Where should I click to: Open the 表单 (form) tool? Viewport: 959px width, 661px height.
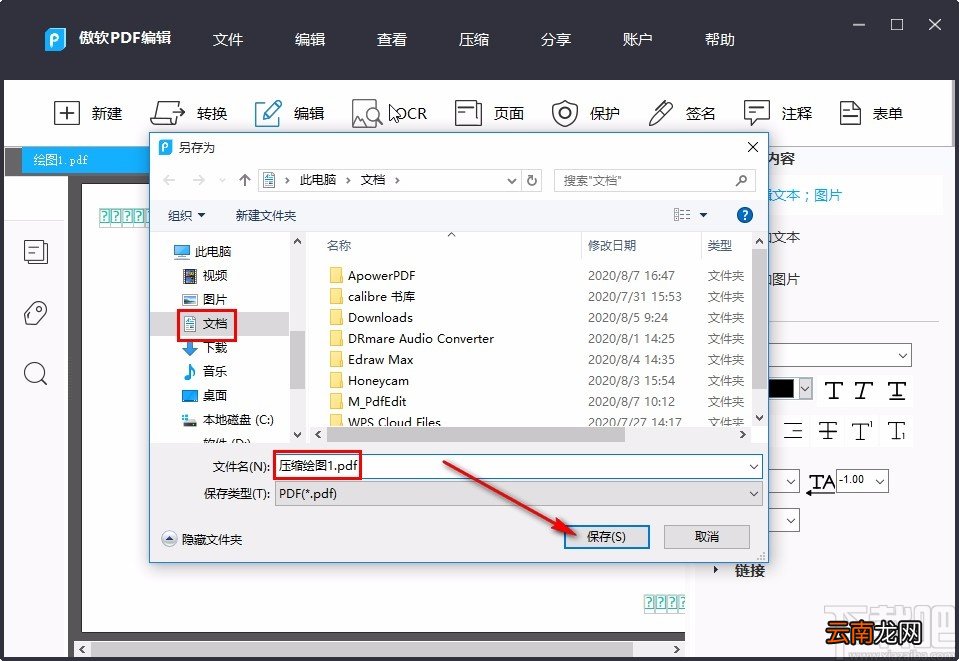point(871,113)
